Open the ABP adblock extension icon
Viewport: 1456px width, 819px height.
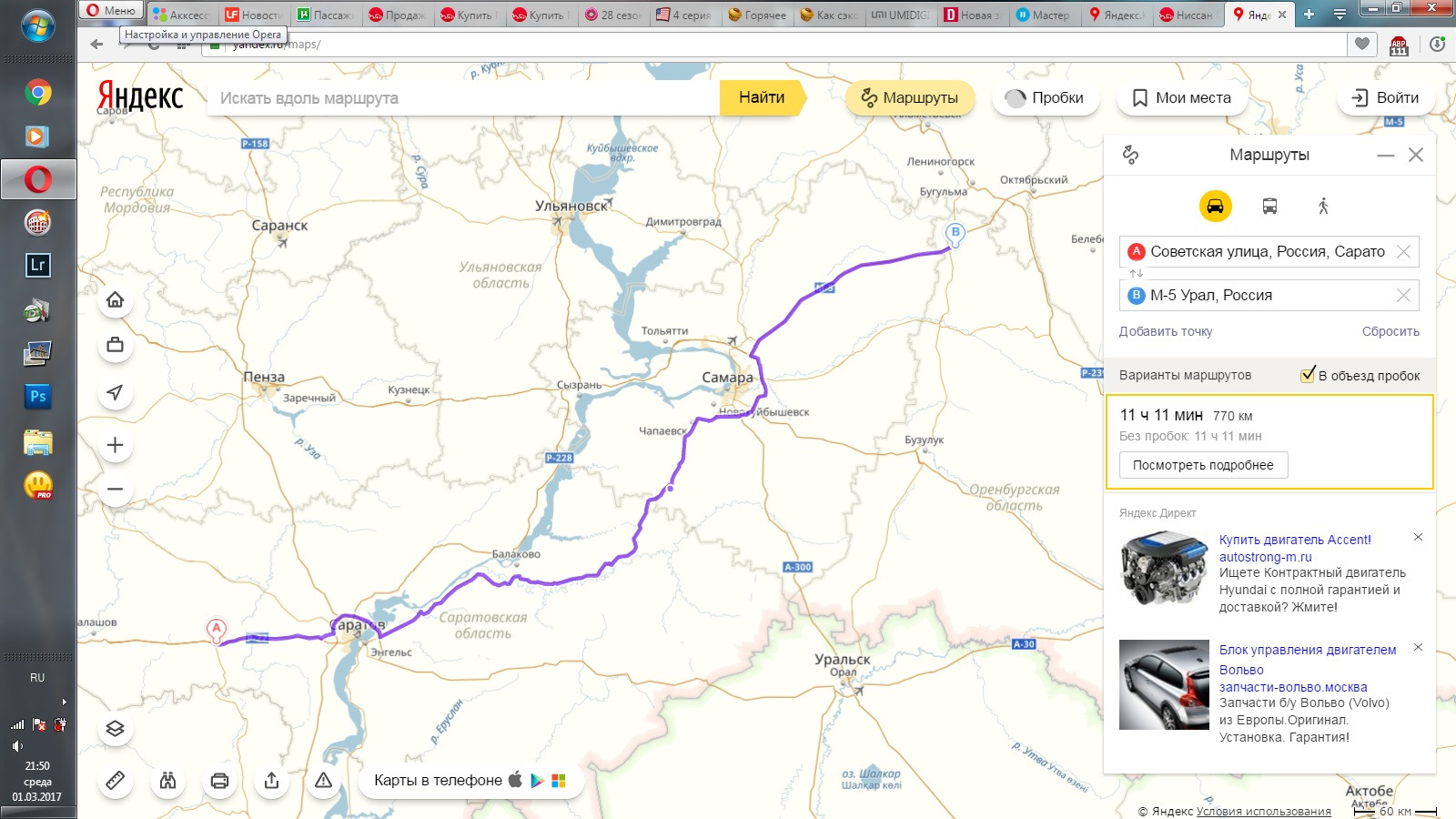coord(1399,45)
